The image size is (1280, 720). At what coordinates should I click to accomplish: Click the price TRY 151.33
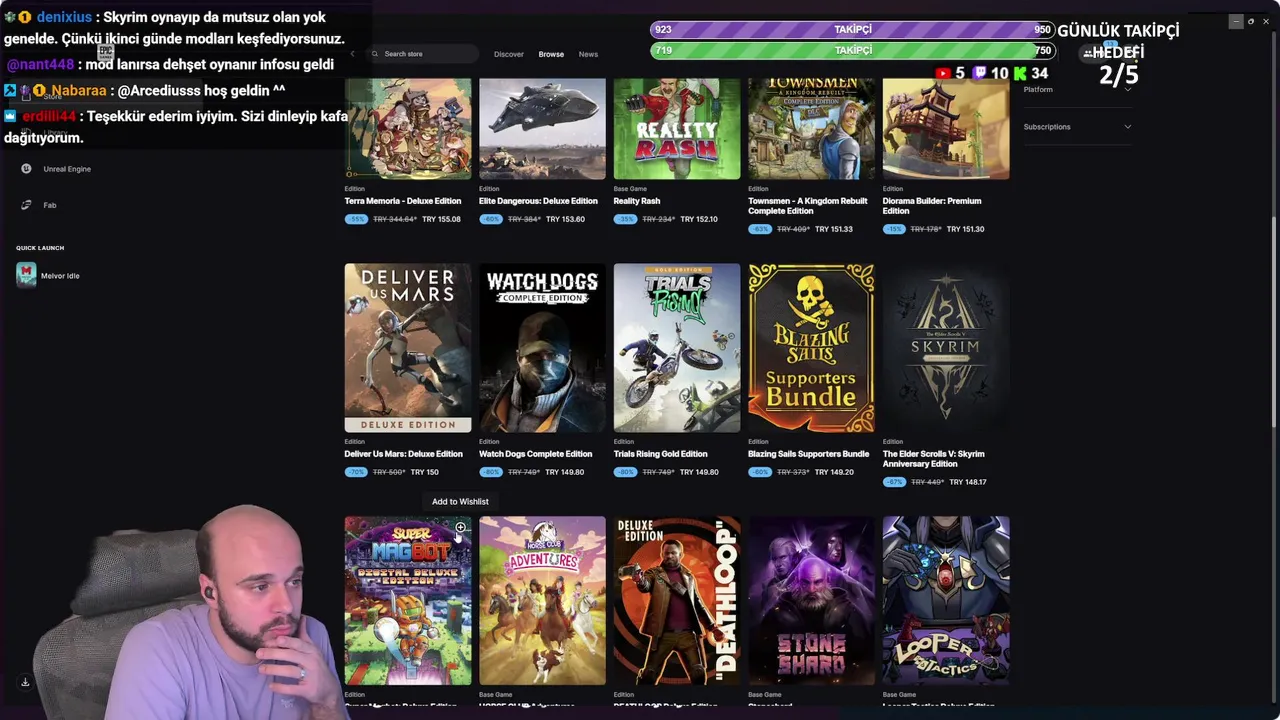click(834, 229)
